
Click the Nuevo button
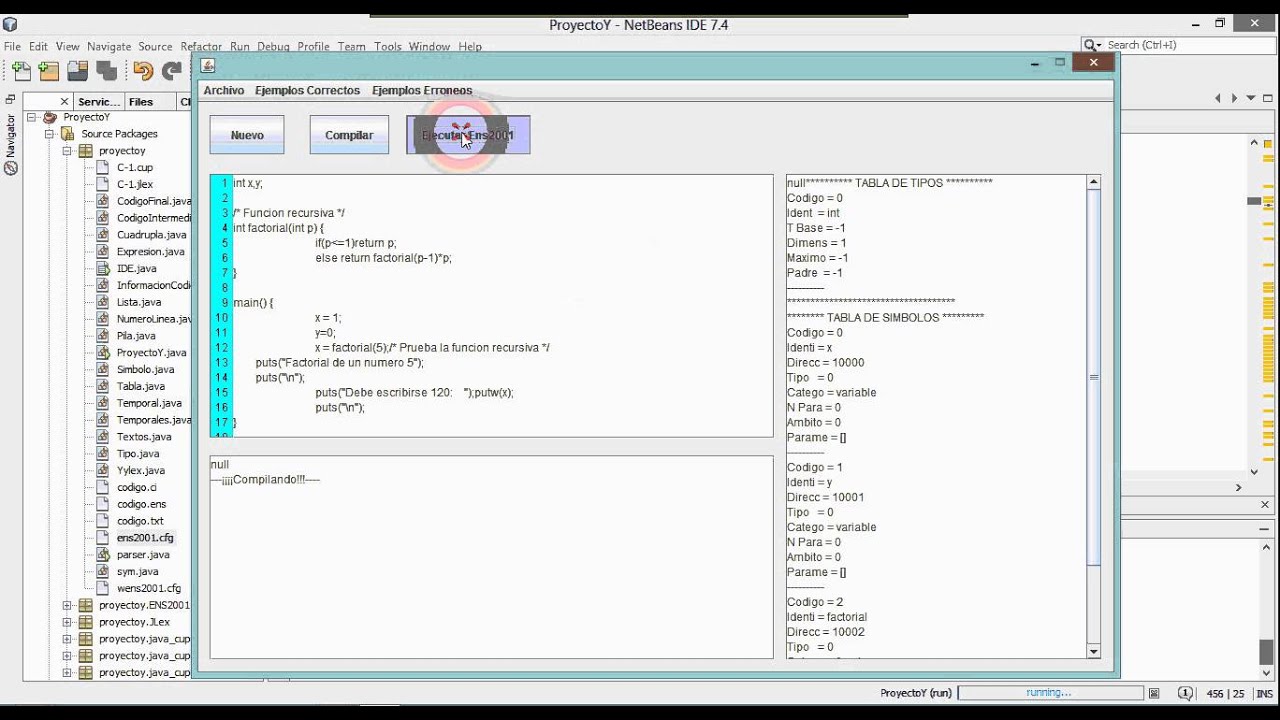coord(247,135)
